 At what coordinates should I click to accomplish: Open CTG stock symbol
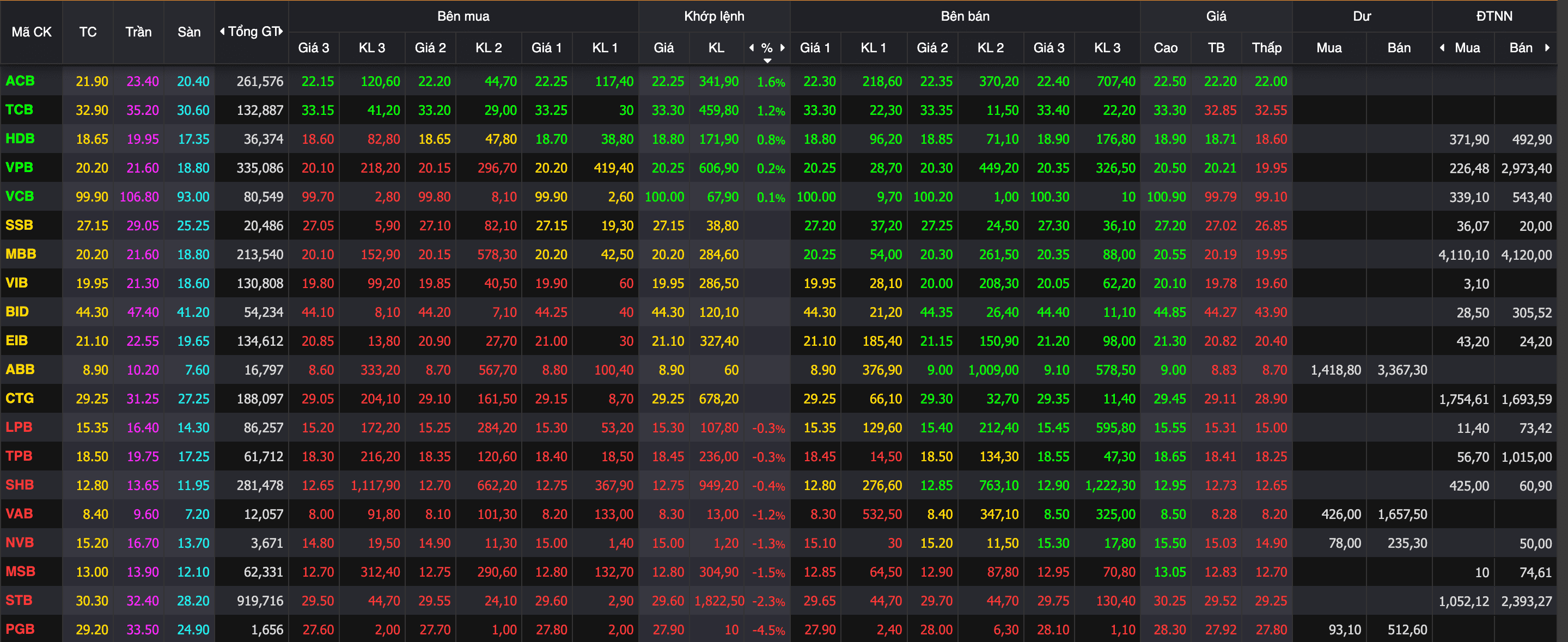click(20, 399)
